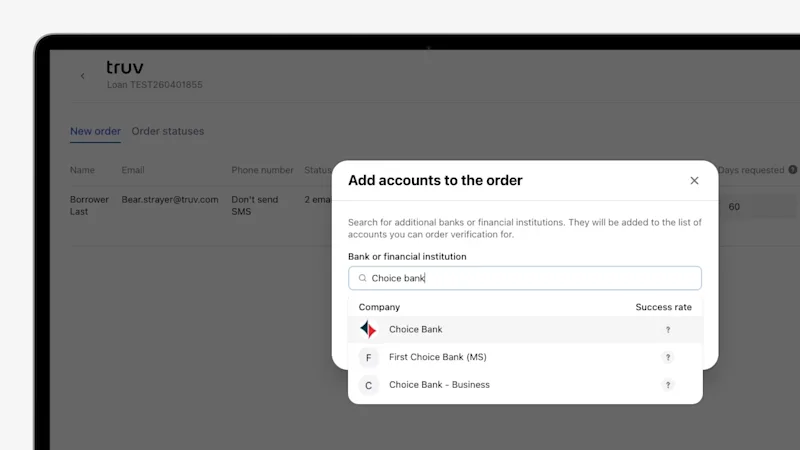Click the Don't send SMS cell
The height and width of the screenshot is (450, 800).
click(255, 206)
